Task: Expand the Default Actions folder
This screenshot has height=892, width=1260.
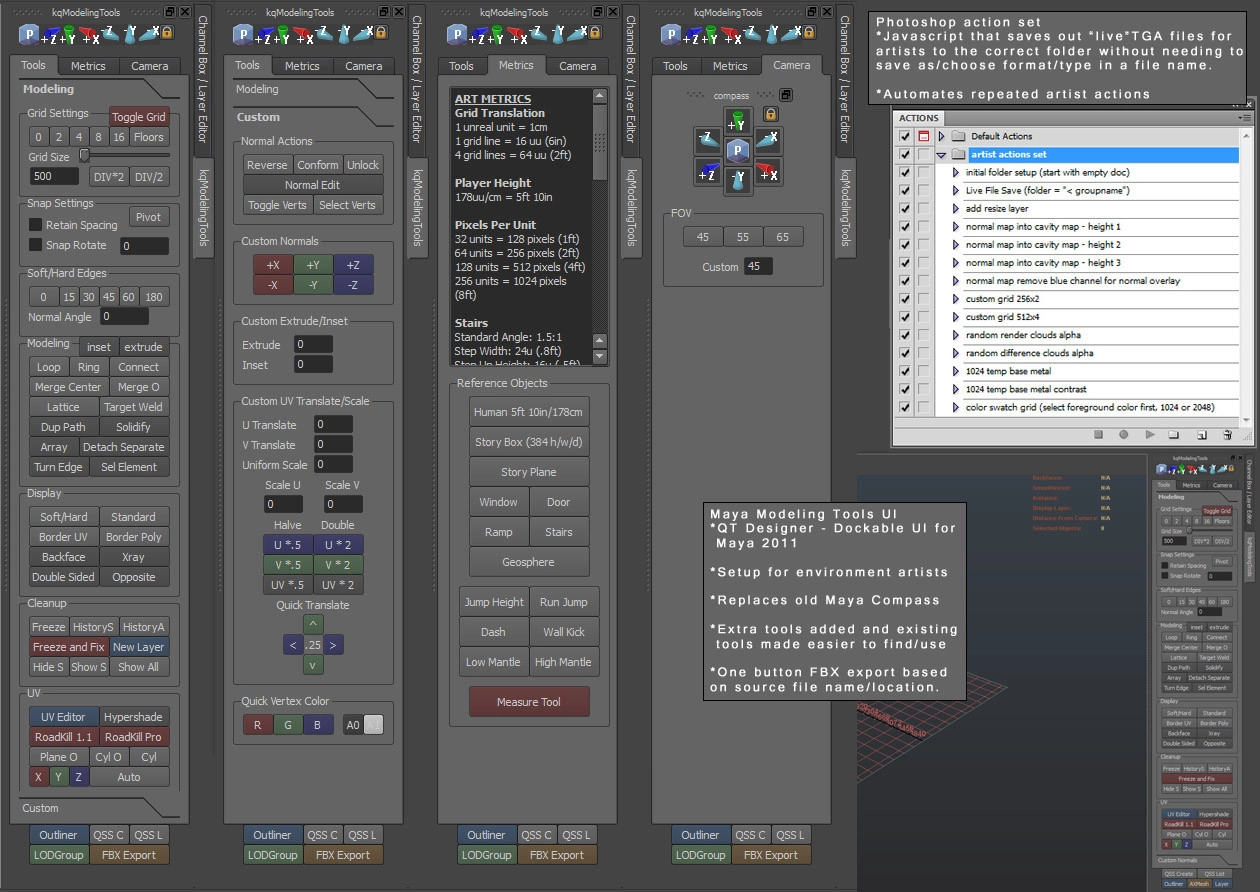Action: (941, 136)
